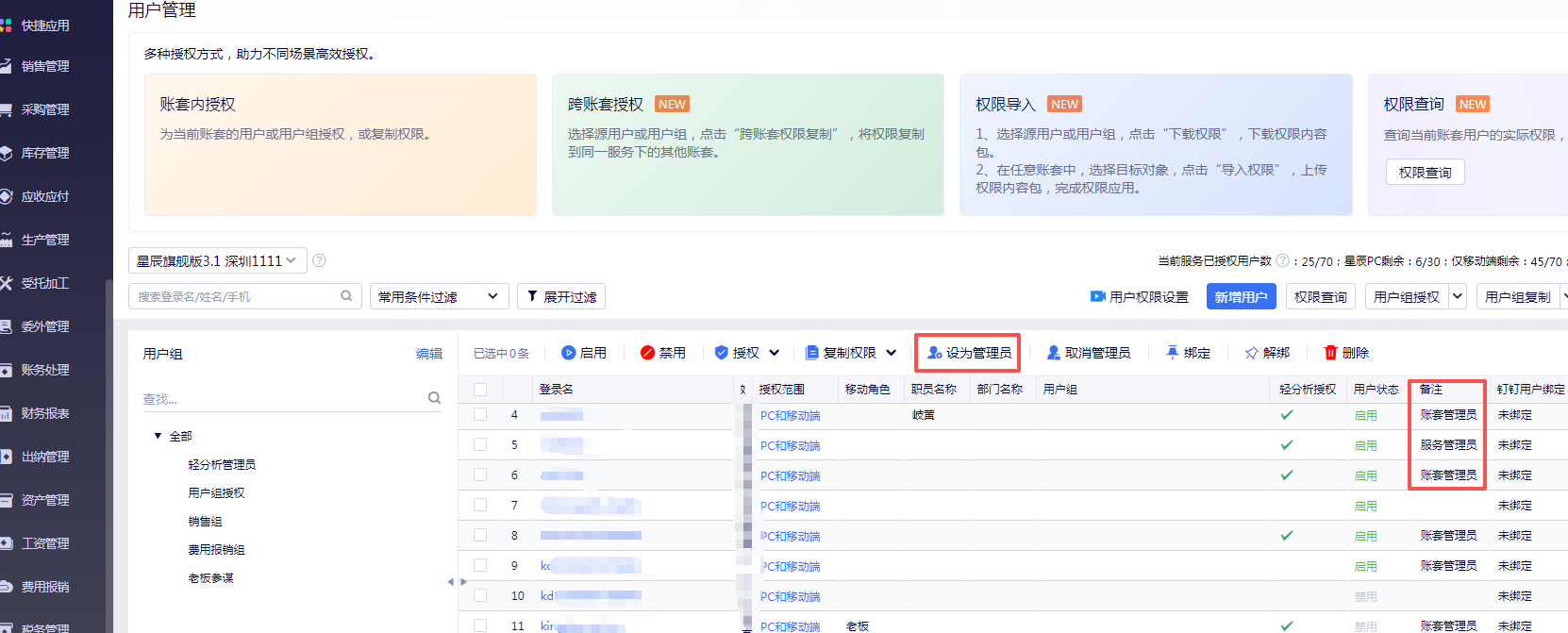Collapse the 全部 tree node

pyautogui.click(x=158, y=436)
